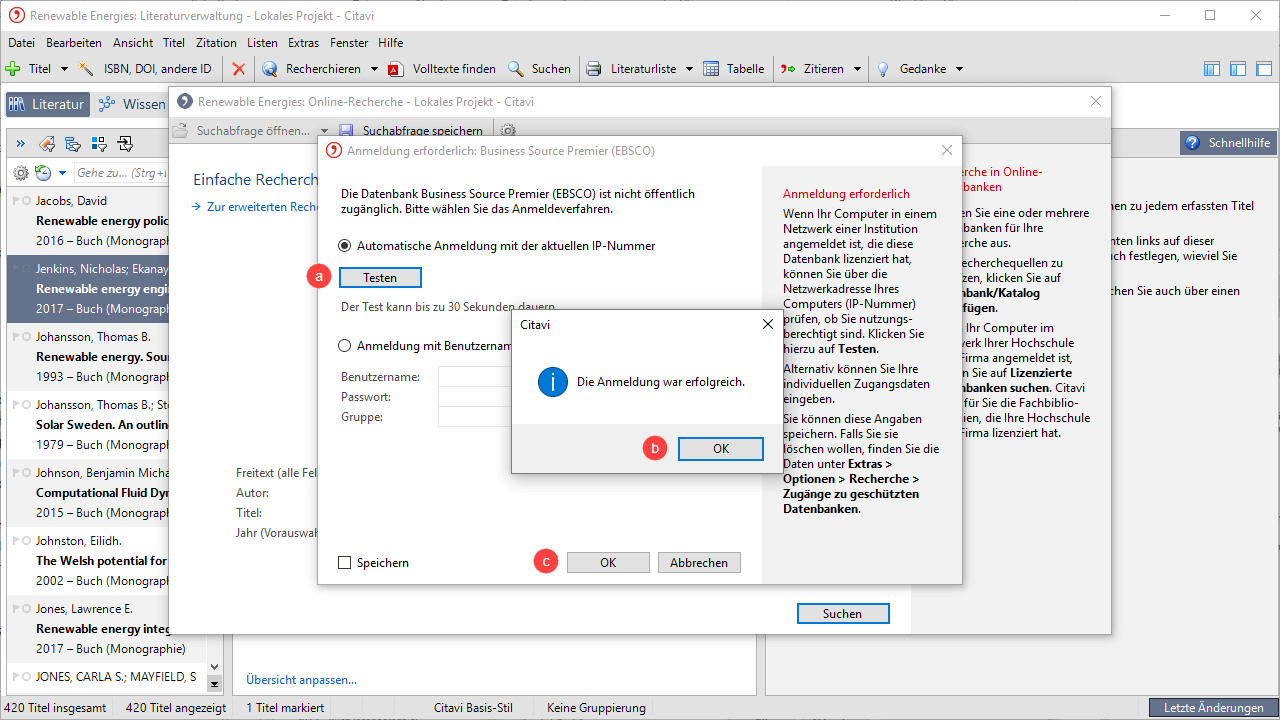The image size is (1280, 720).
Task: Open the Suchabfrage öffnen dropdown arrow
Action: (324, 131)
